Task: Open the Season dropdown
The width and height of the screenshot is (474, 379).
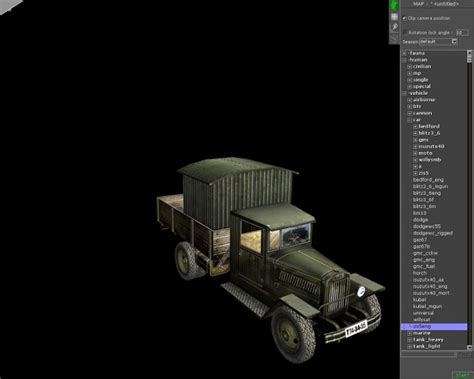Action: click(x=454, y=41)
